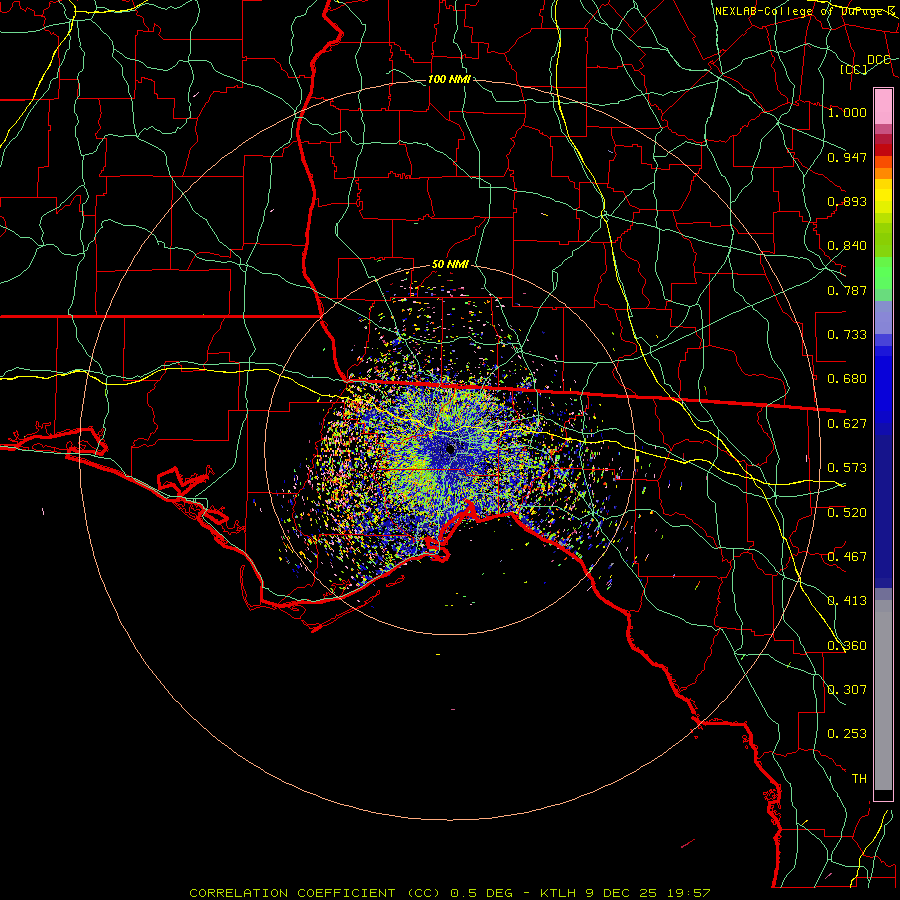This screenshot has width=900, height=900.
Task: Select the 0.627 scale value
Action: (847, 424)
